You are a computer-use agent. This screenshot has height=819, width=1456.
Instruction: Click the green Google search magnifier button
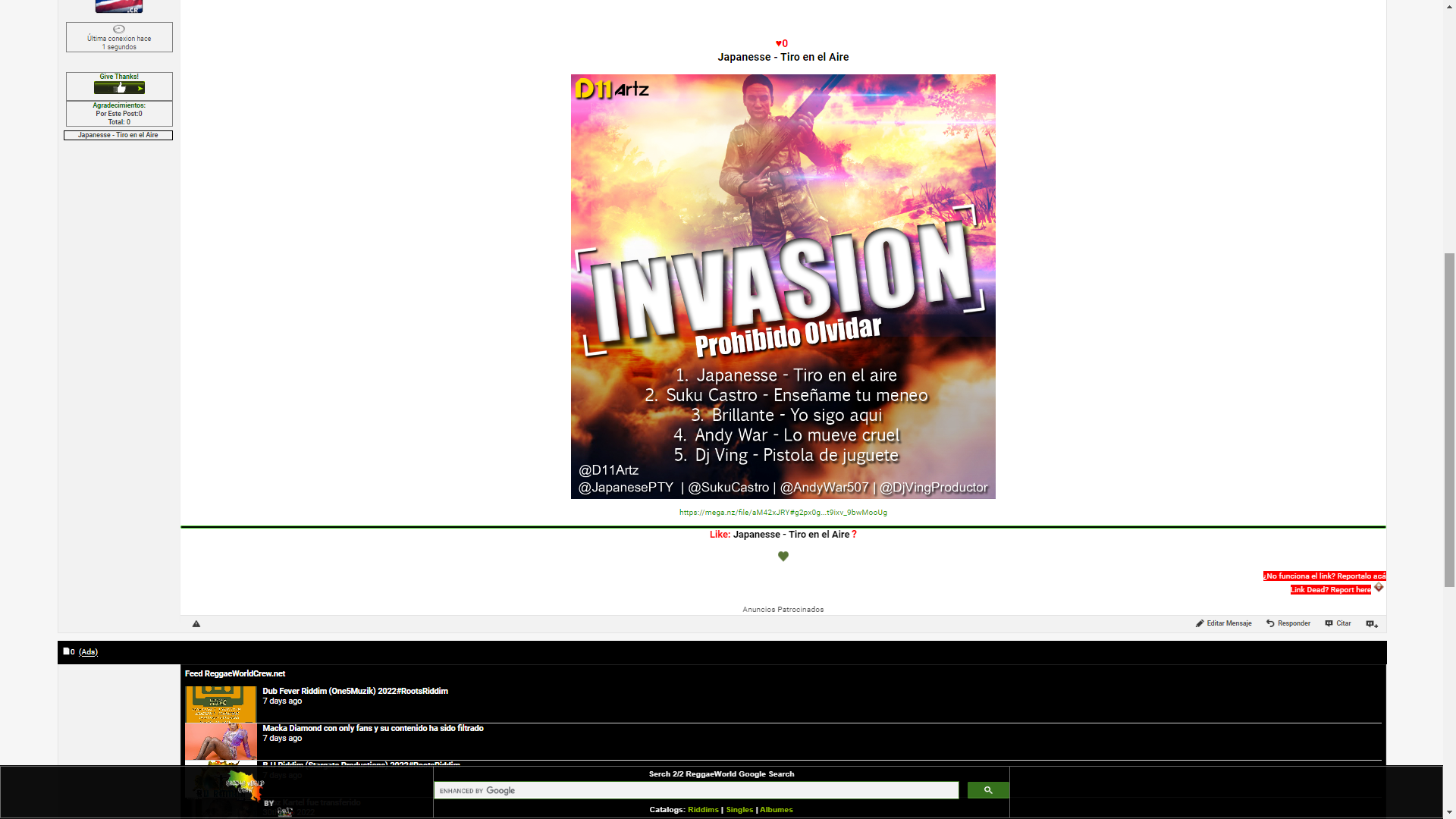click(x=988, y=790)
